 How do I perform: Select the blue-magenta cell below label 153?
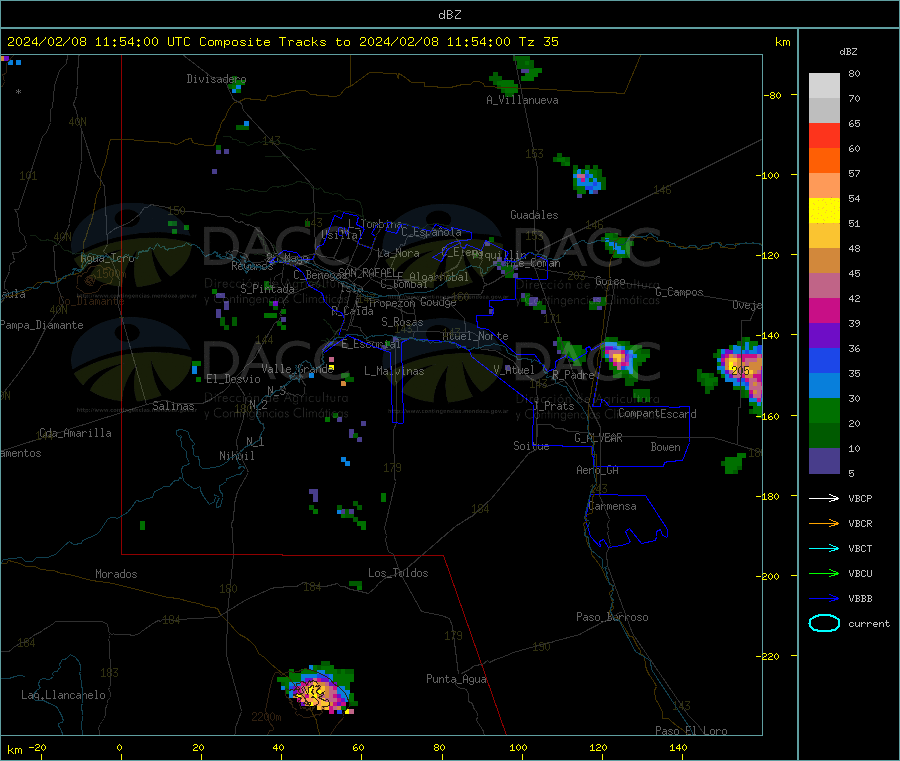(588, 180)
